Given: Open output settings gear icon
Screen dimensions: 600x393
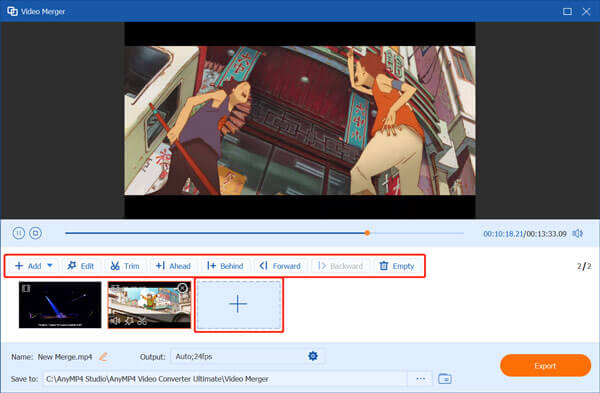Looking at the screenshot, I should (313, 356).
